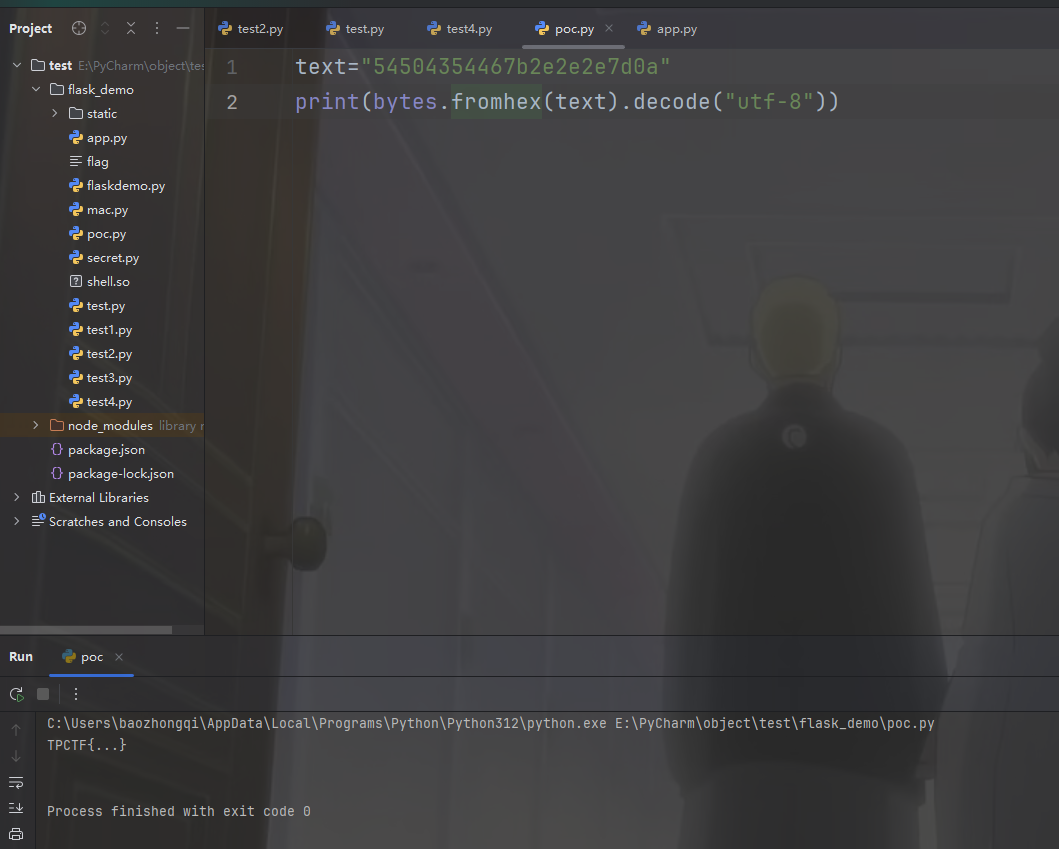
Task: Toggle Scroll to End in console
Action: (x=16, y=808)
